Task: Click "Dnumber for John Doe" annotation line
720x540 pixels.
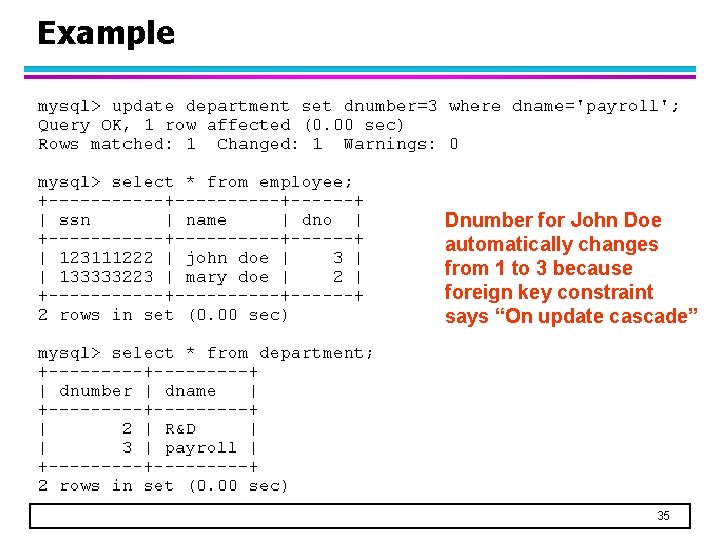Action: (x=553, y=220)
